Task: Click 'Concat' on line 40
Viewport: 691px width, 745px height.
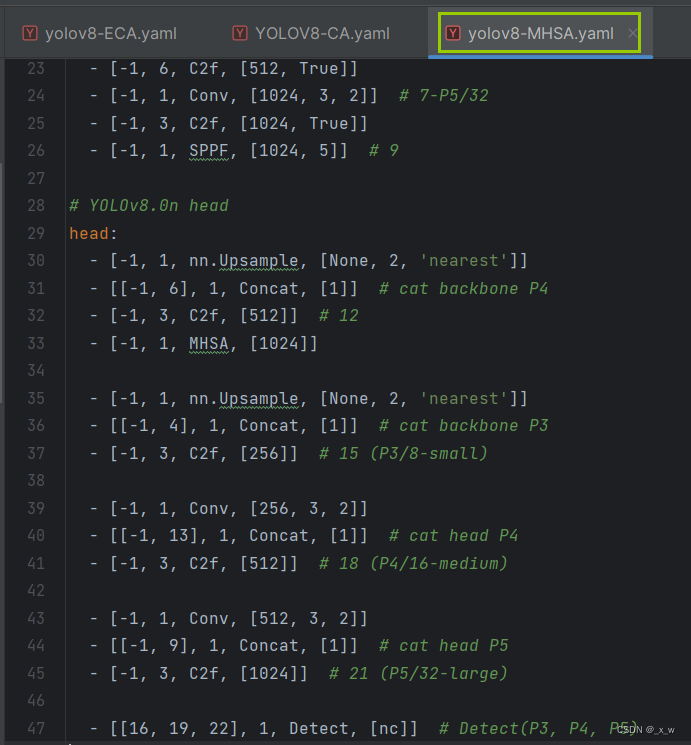Action: click(x=278, y=536)
